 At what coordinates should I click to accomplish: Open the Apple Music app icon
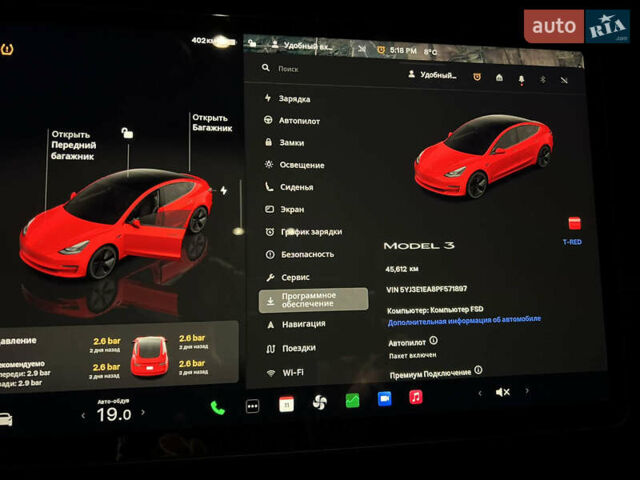pos(415,397)
